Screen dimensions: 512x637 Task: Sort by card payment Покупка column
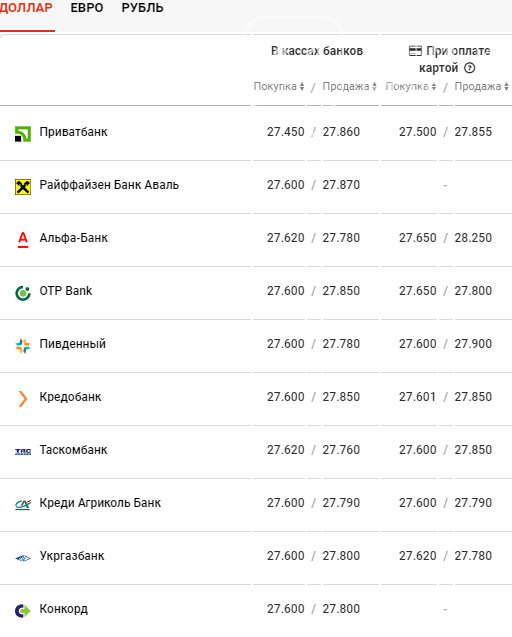411,86
